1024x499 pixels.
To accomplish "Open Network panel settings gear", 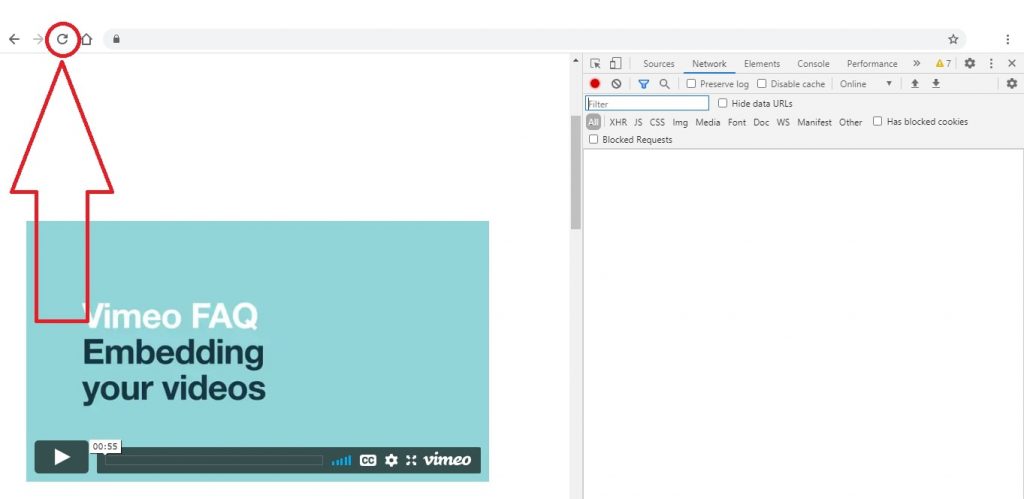I will tap(1012, 84).
